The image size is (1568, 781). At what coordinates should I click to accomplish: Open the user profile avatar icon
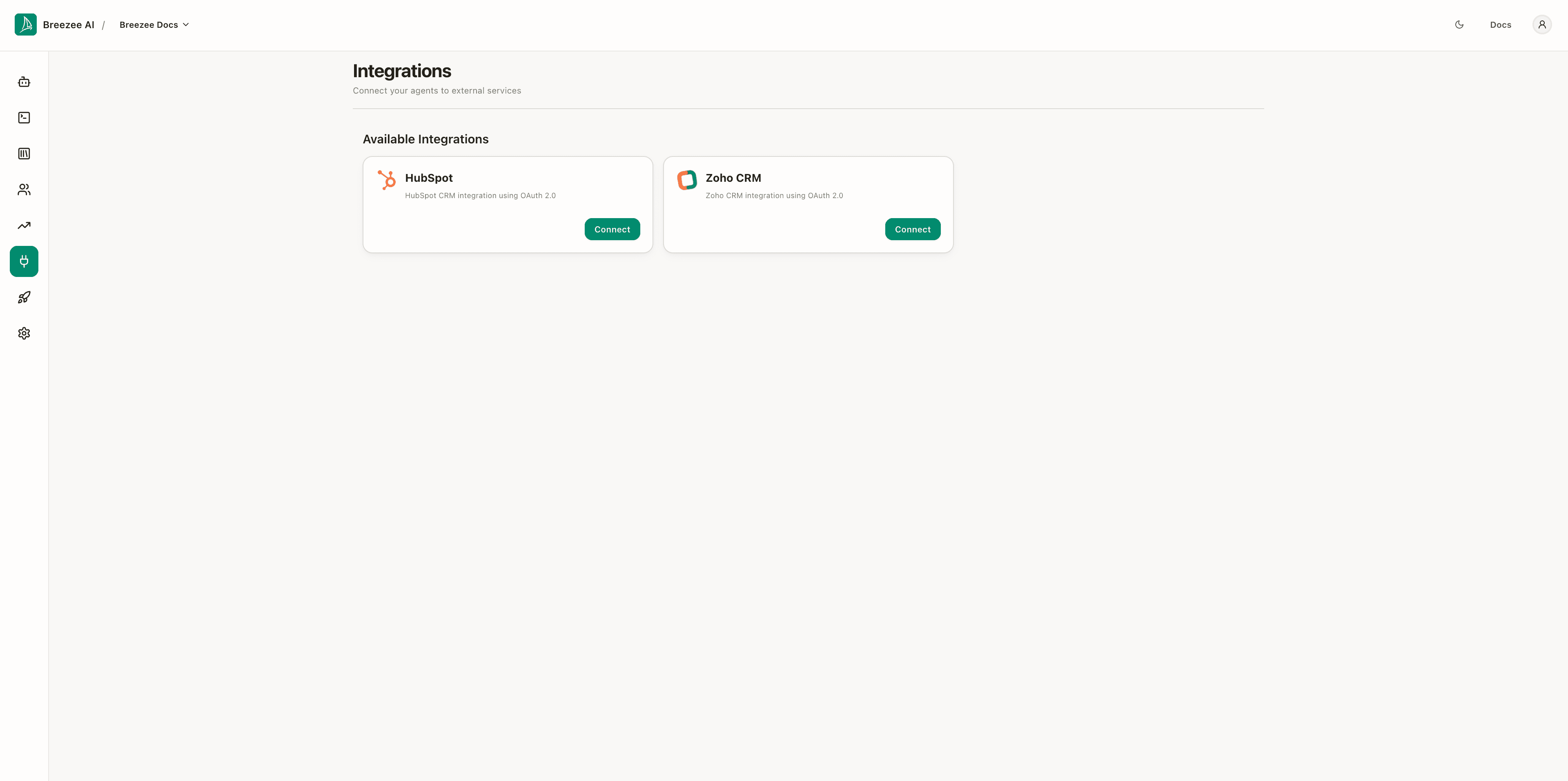click(1542, 25)
